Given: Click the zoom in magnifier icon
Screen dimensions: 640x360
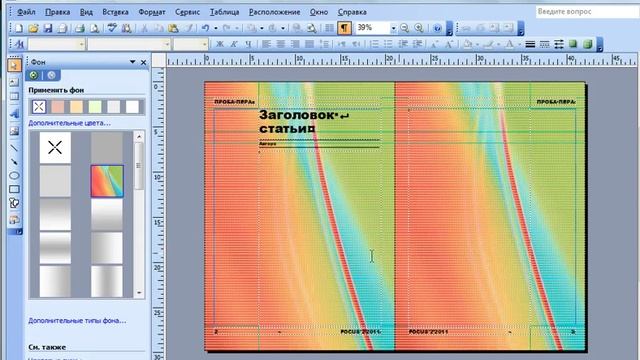Looking at the screenshot, I should coord(419,28).
